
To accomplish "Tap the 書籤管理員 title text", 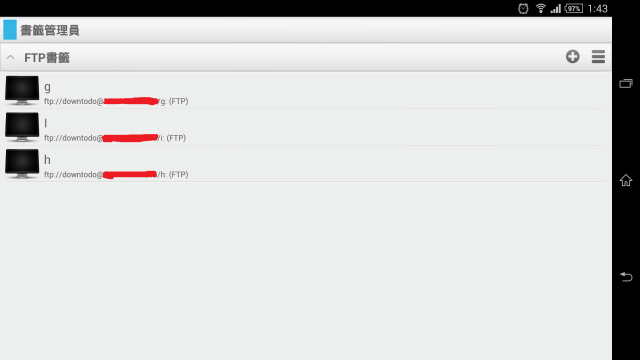I will pos(50,30).
